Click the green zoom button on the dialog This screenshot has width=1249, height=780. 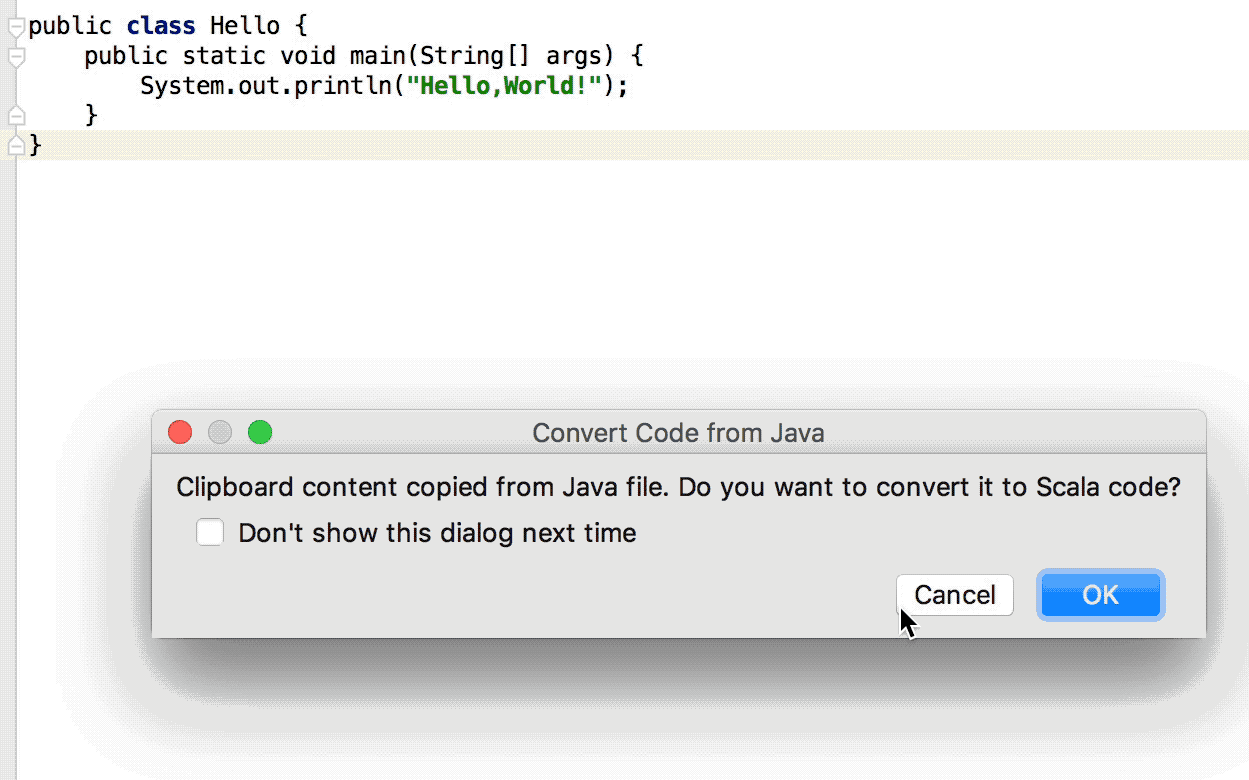coord(260,432)
